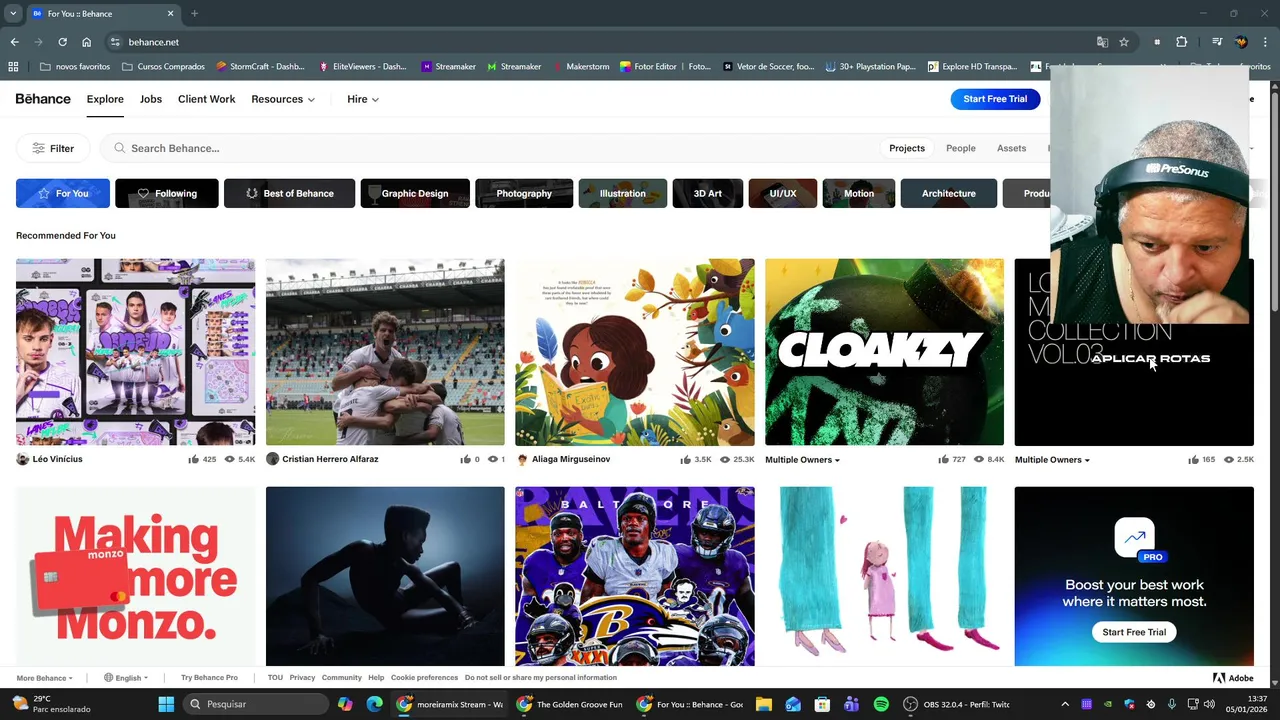1280x720 pixels.
Task: Open the CLOAKZY project thumbnail
Action: point(884,352)
